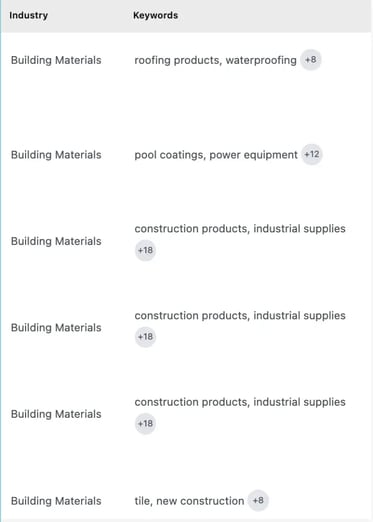Select Building Materials in the roofing products row

tap(56, 60)
